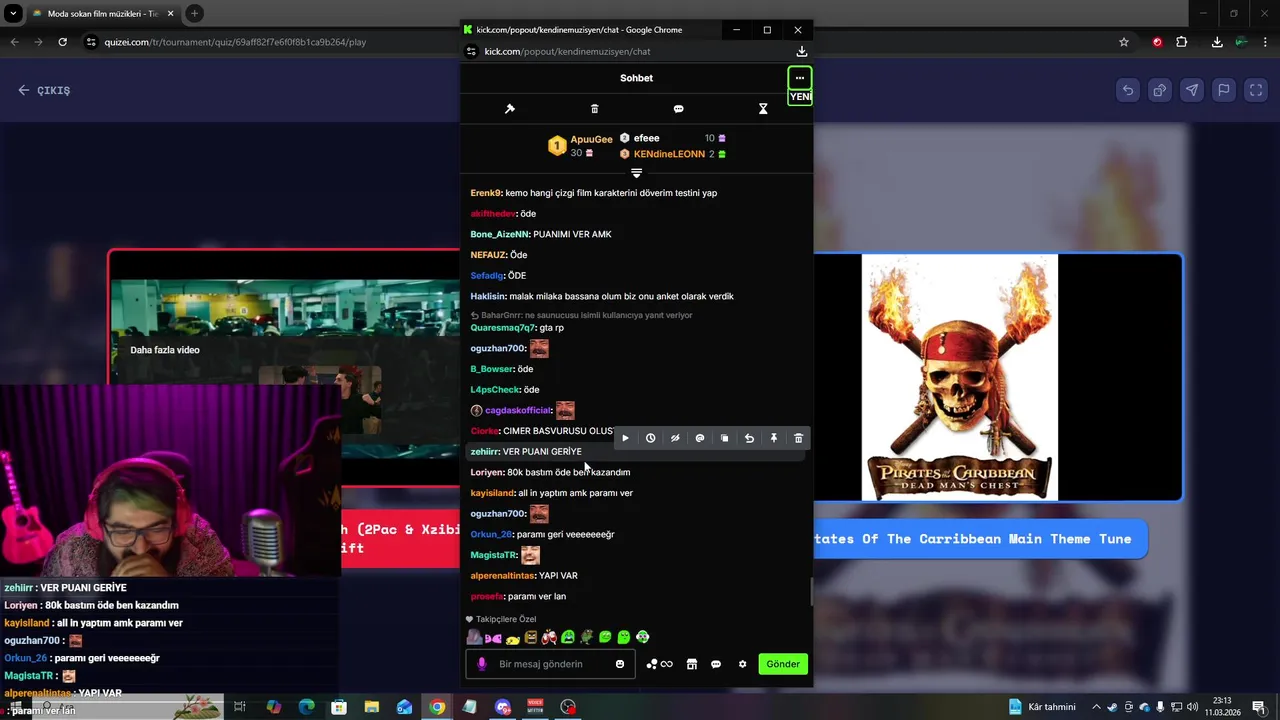The width and height of the screenshot is (1280, 720).
Task: Select the first subscriber emote under Takipçilere Özel
Action: [474, 637]
